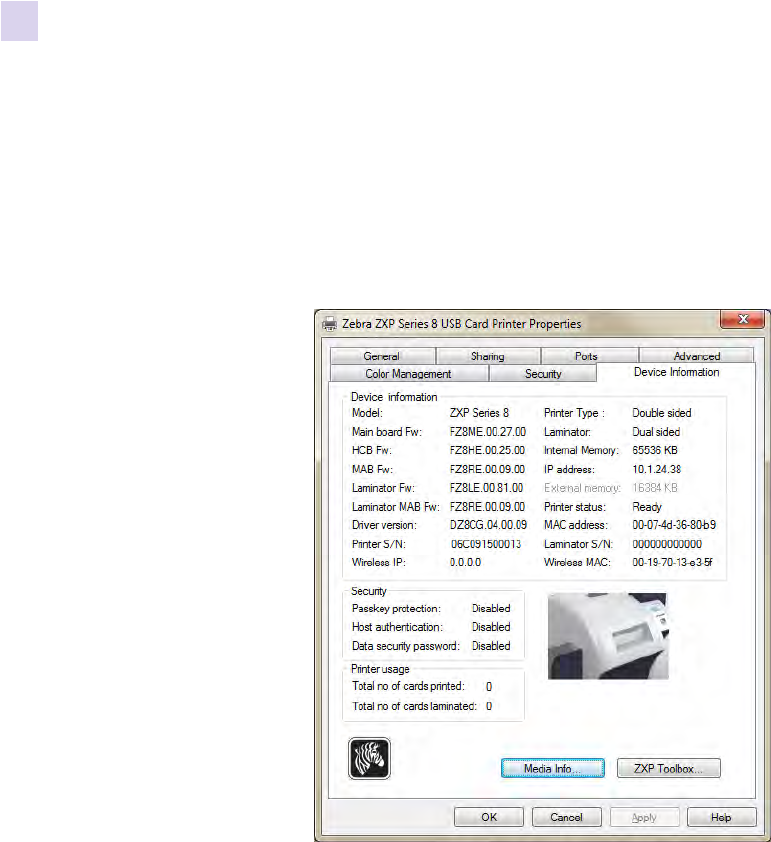Click the 'Total no of cards laminated:' label

(414, 706)
